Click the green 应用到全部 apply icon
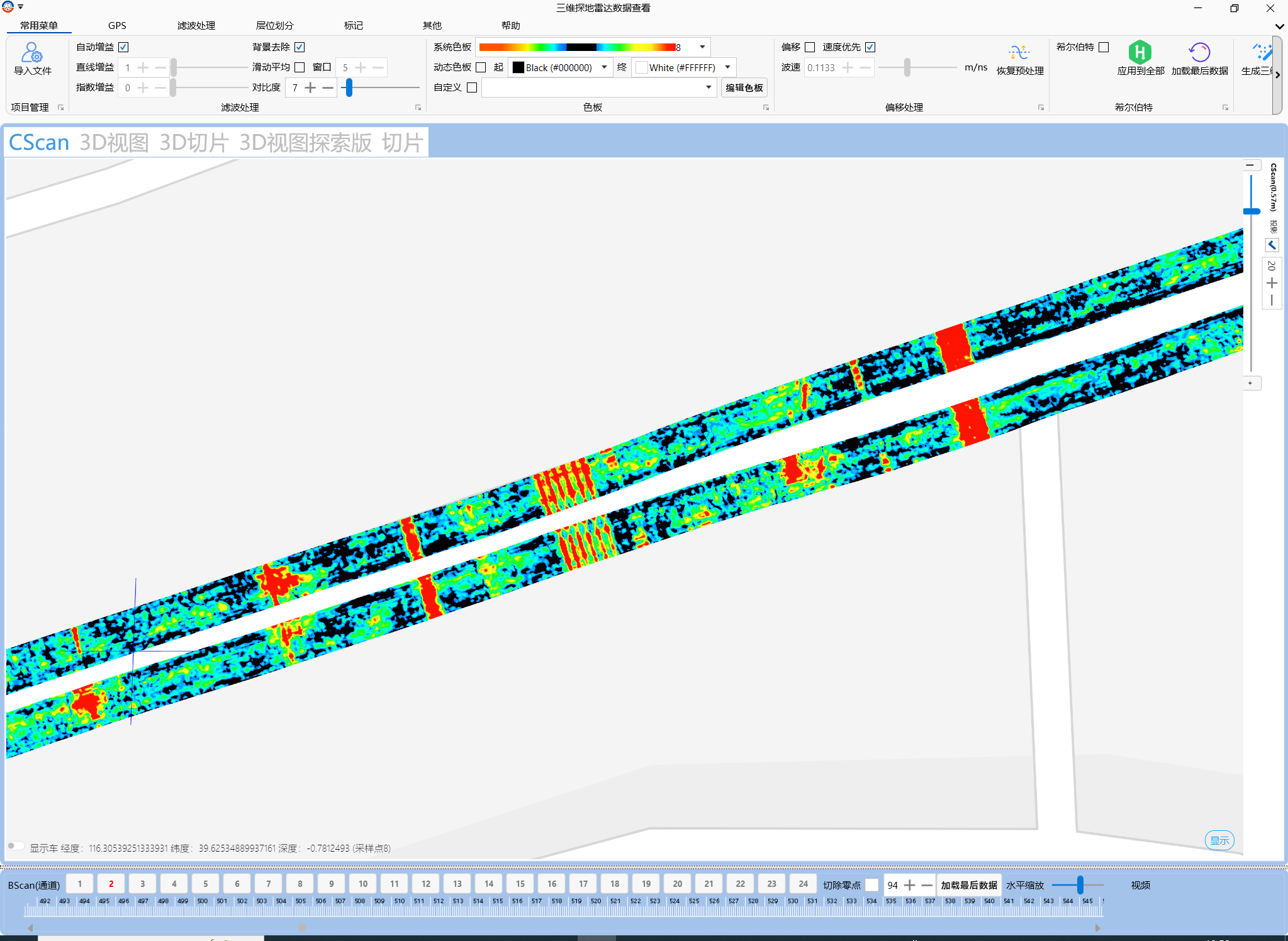The image size is (1288, 941). [x=1140, y=52]
